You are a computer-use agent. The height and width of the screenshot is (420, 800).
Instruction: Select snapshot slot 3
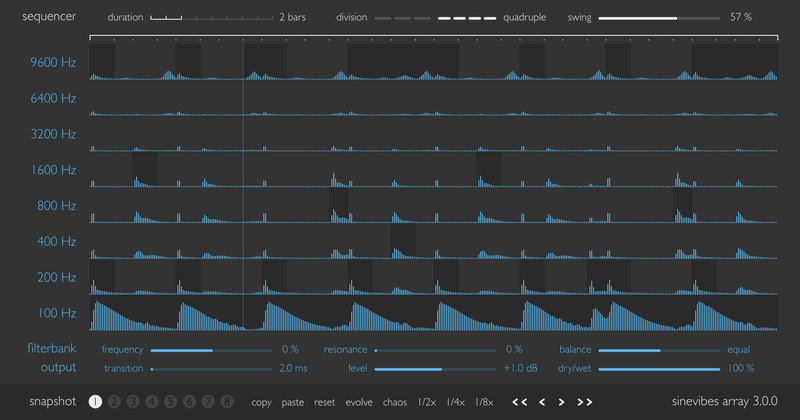[133, 402]
